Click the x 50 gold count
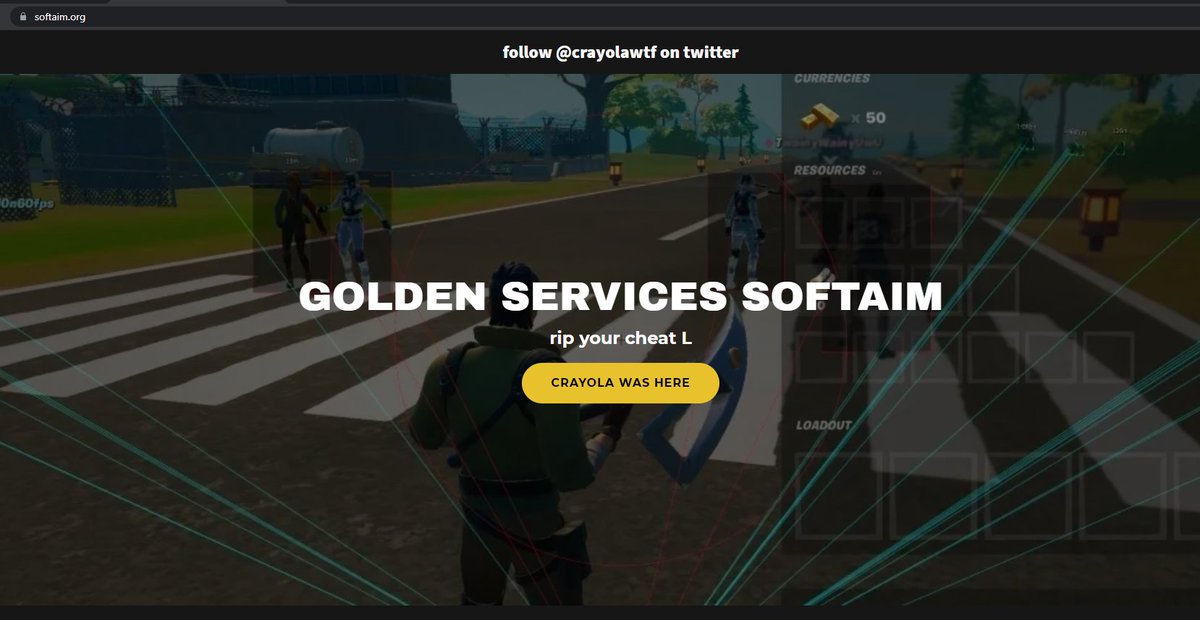Screen dimensions: 1200x620 (868, 118)
